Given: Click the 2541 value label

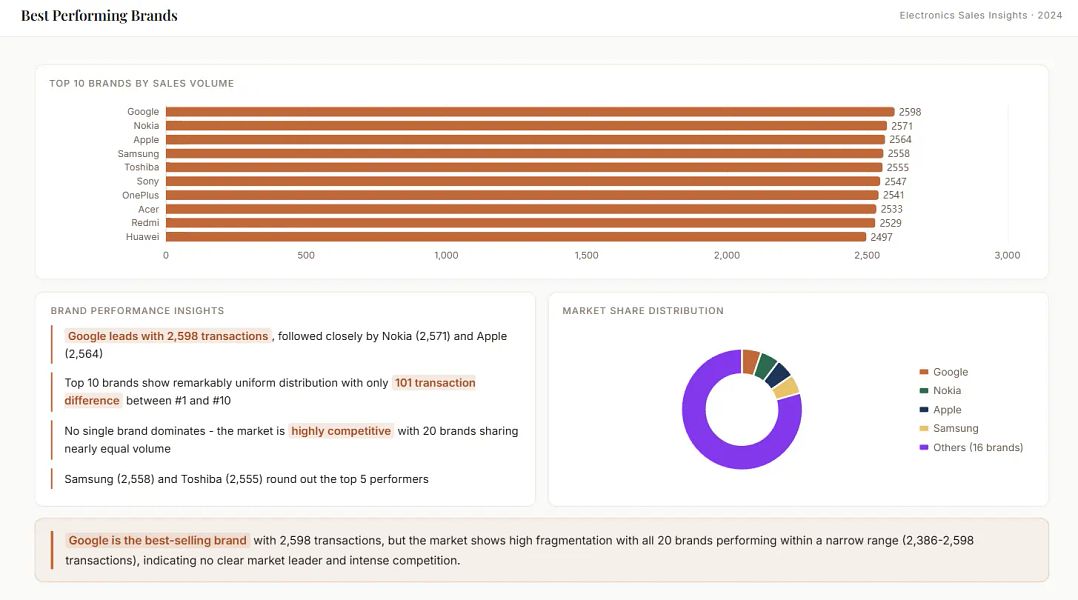Looking at the screenshot, I should point(894,195).
